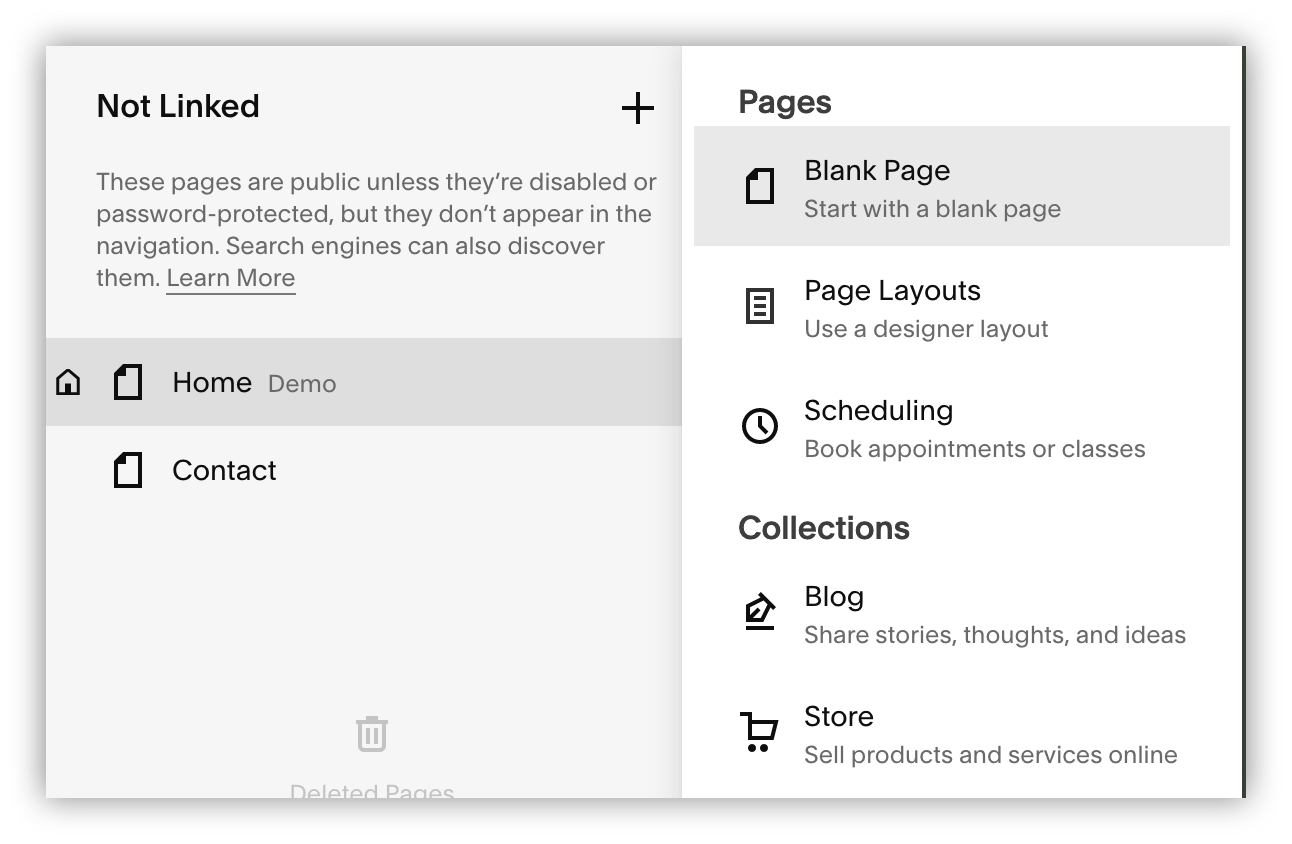Click the Blank Page document icon

point(760,186)
